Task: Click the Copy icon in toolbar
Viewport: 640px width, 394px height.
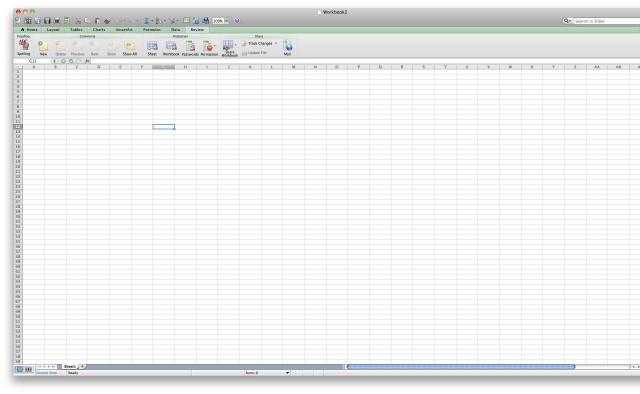Action: (x=87, y=21)
